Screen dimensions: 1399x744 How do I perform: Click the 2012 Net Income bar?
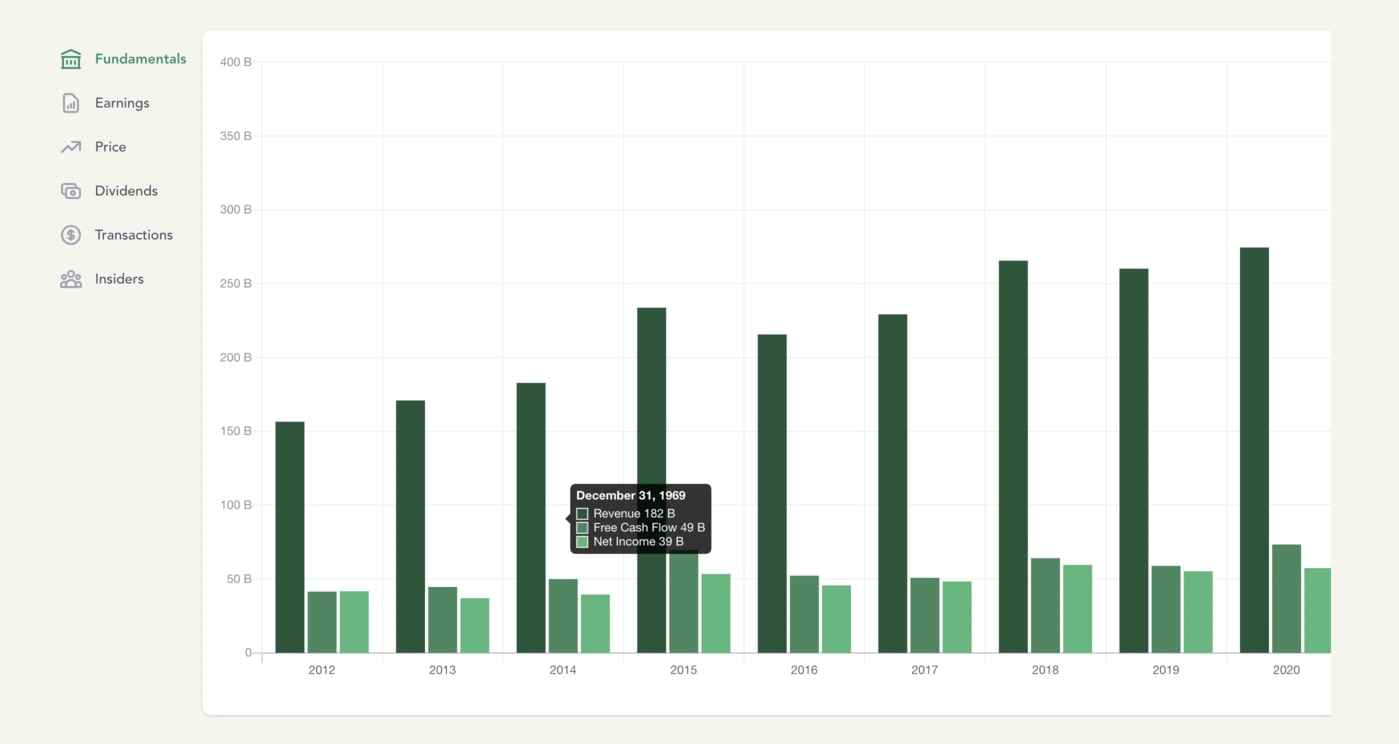[354, 622]
